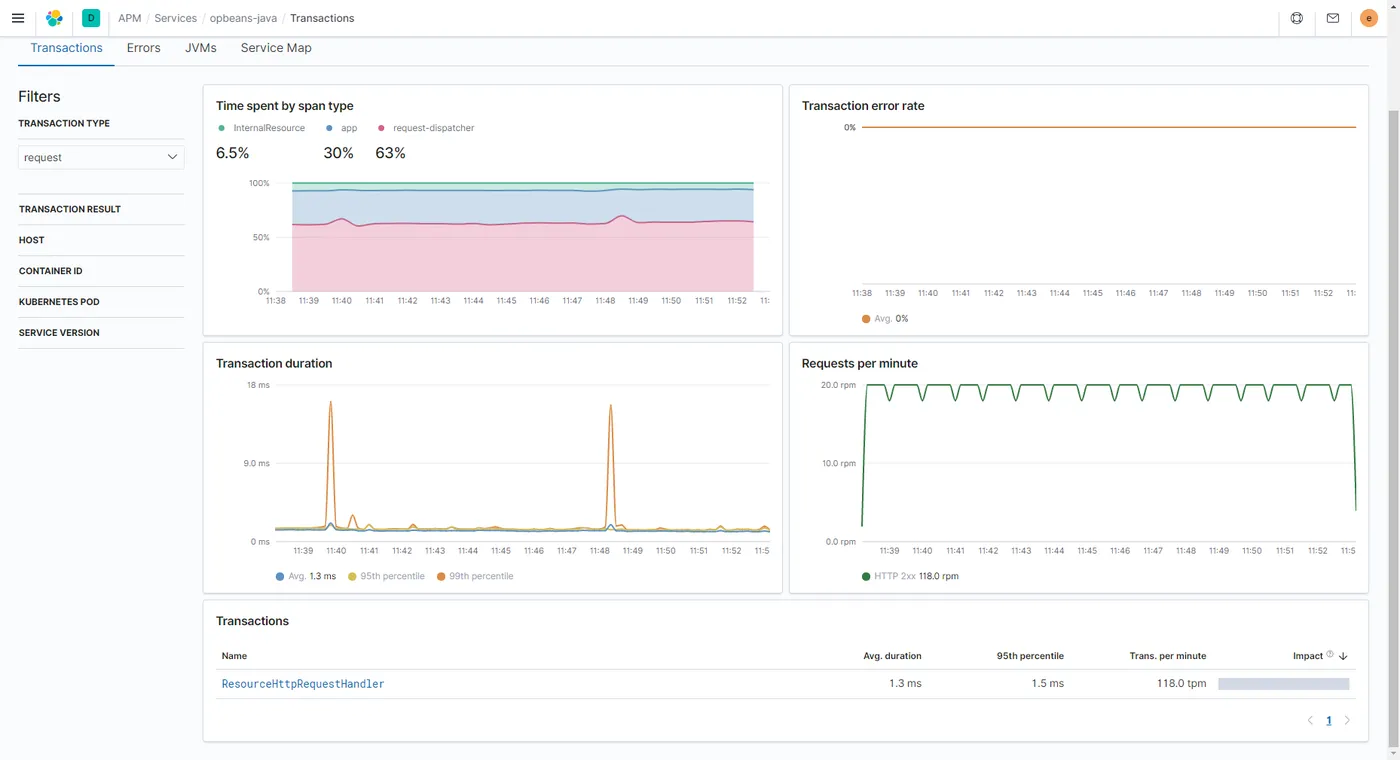Click the 30% app value
The width and height of the screenshot is (1400, 760).
(338, 153)
